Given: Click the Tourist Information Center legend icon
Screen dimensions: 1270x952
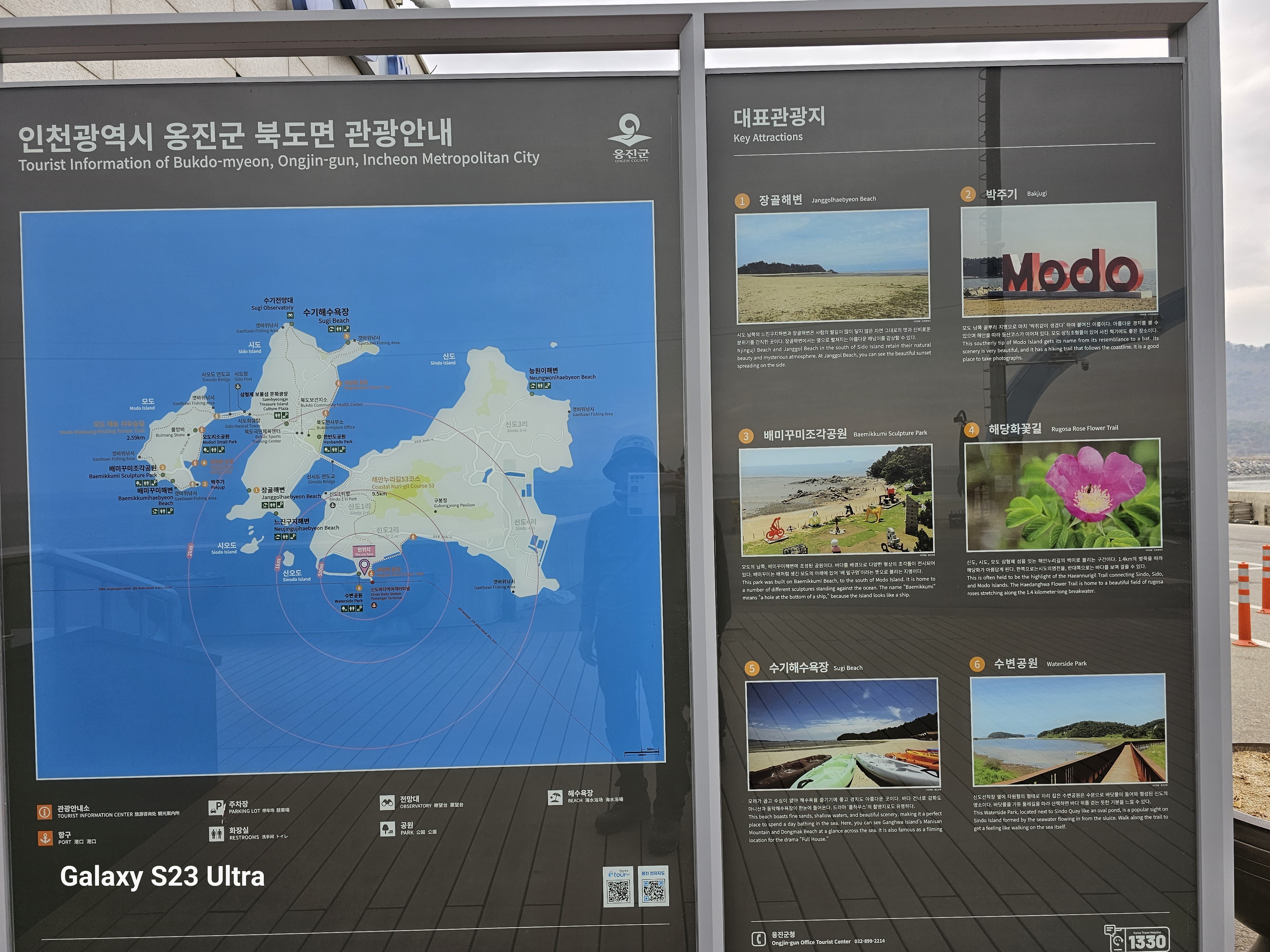Looking at the screenshot, I should pos(44,812).
